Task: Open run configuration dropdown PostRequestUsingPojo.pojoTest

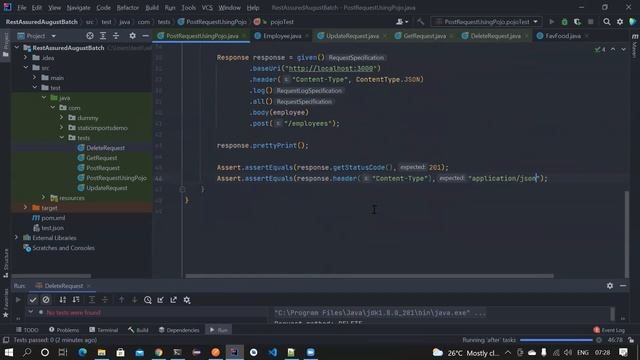Action: 487,22
